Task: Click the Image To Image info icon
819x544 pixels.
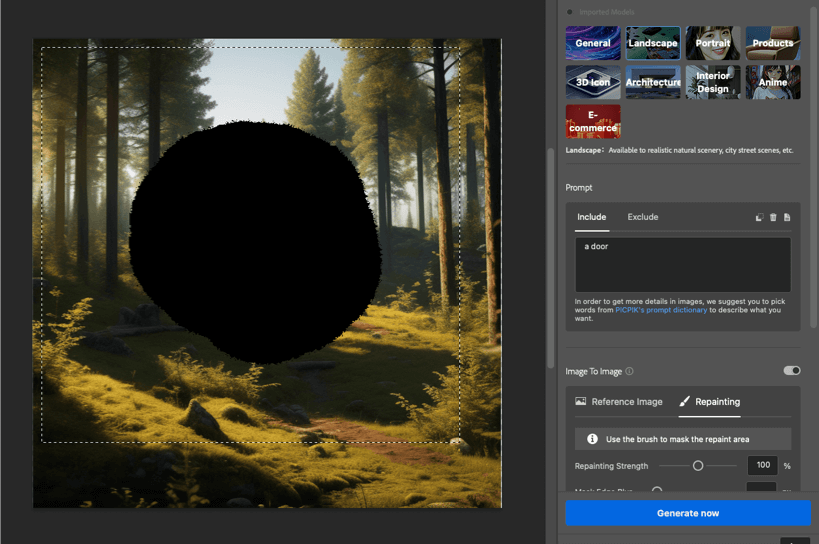Action: click(x=629, y=371)
